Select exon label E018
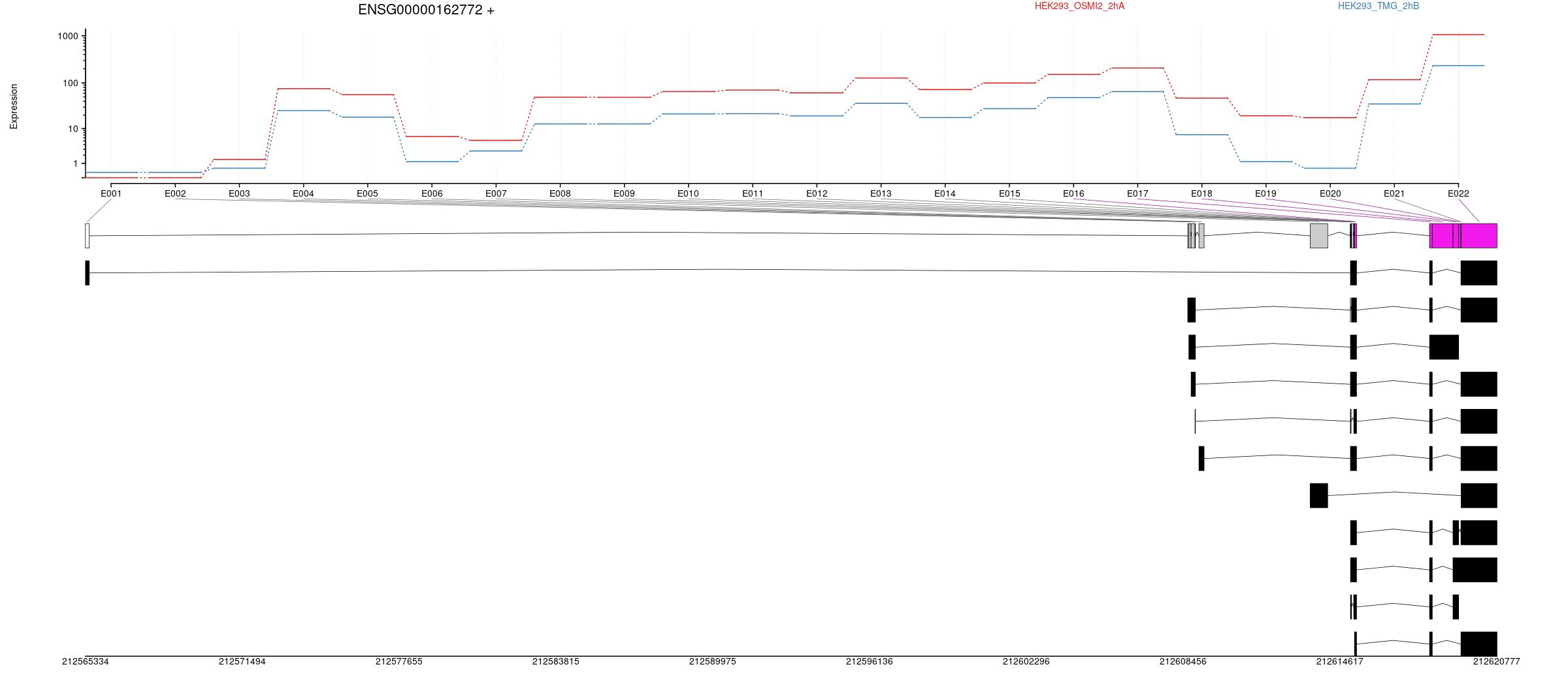Image resolution: width=1568 pixels, height=673 pixels. point(1201,193)
